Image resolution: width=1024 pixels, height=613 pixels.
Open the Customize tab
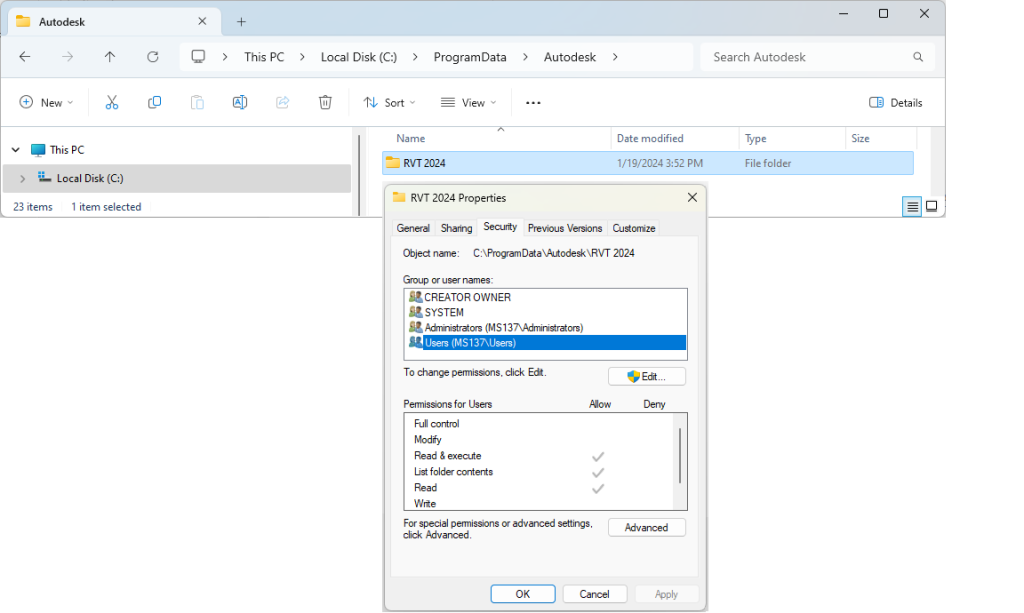[633, 228]
